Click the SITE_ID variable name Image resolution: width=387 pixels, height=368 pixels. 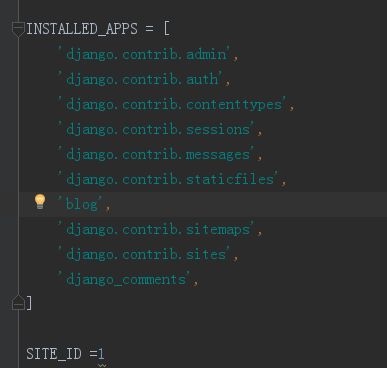tap(54, 354)
